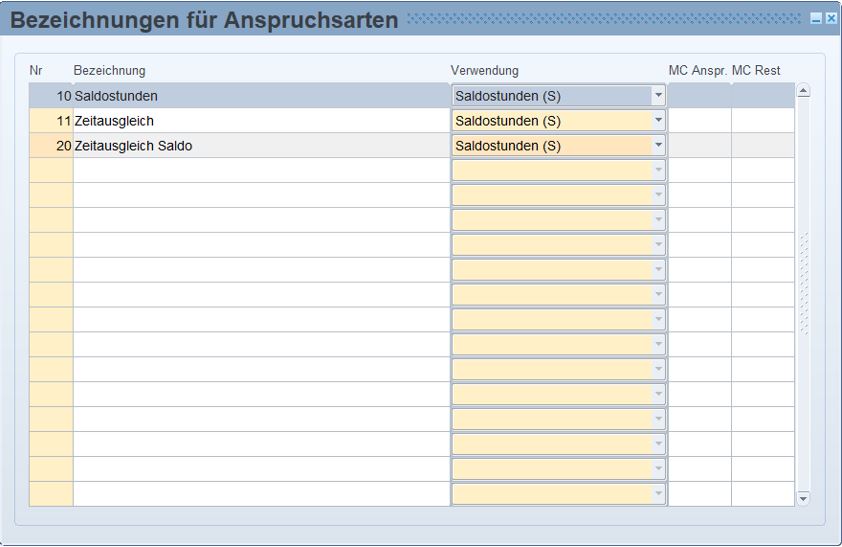Expand the Verwendung dropdown in the last row
Viewport: 842px width, 547px height.
point(658,495)
